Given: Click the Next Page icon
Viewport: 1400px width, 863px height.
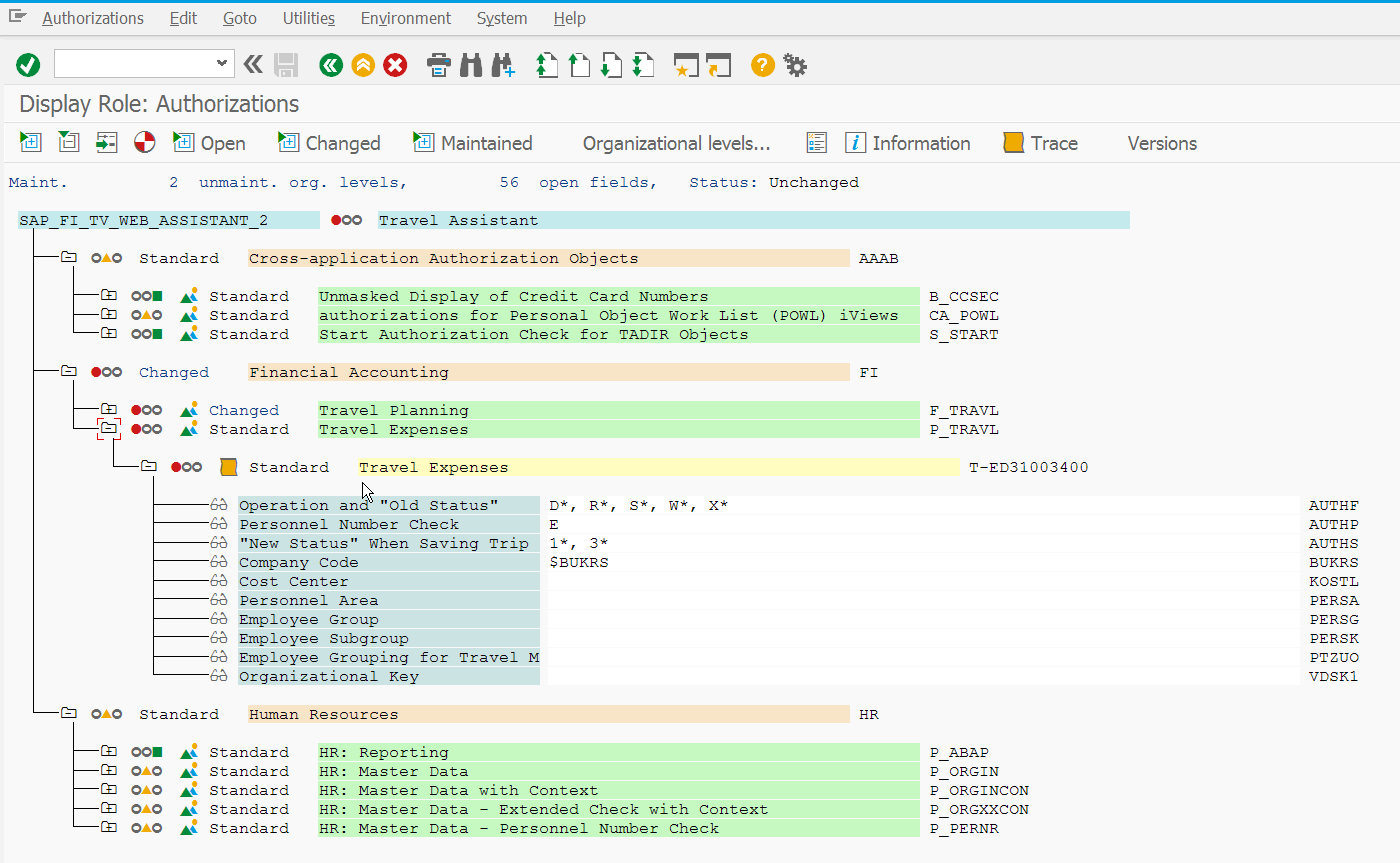Looking at the screenshot, I should tap(611, 66).
